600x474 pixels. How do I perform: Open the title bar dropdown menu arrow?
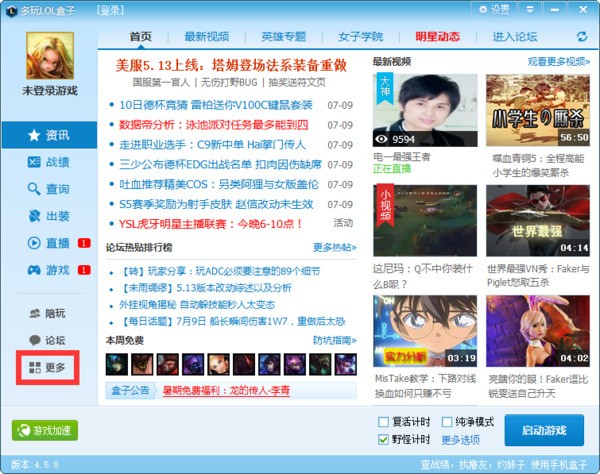(x=528, y=9)
